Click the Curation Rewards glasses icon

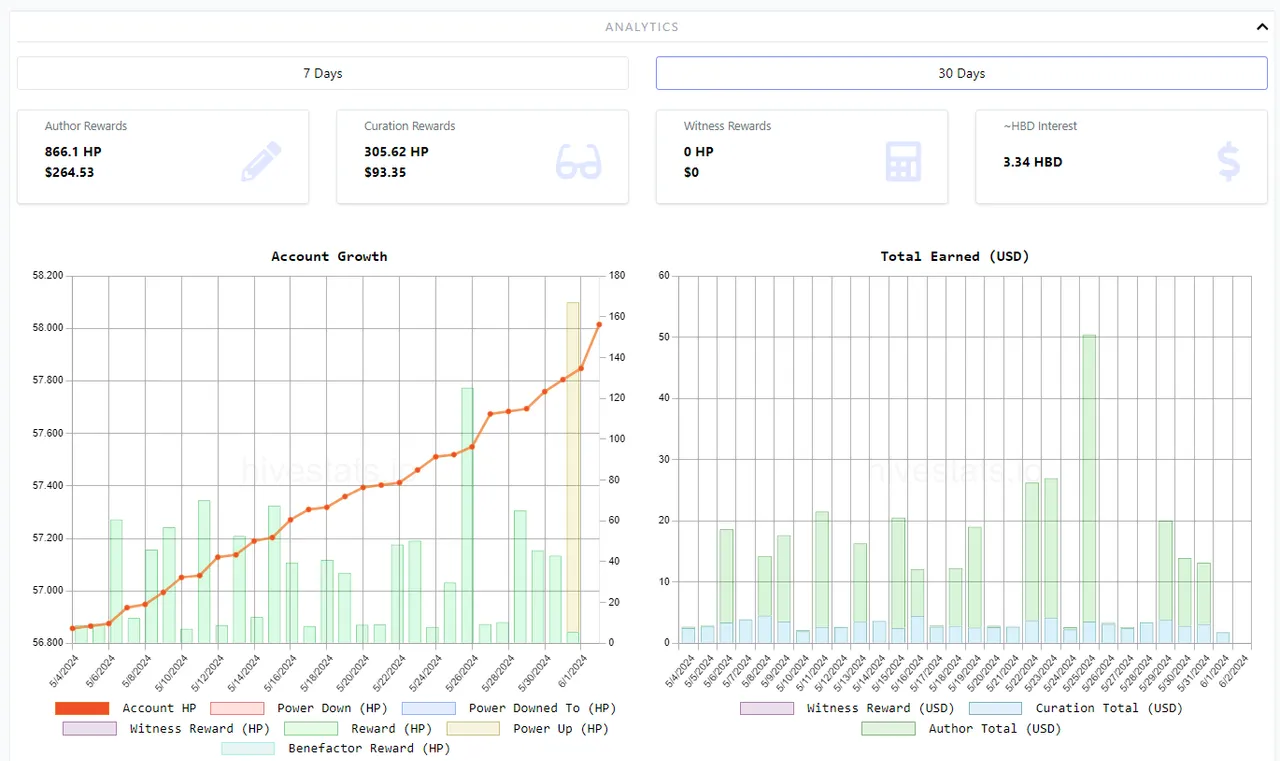point(579,162)
